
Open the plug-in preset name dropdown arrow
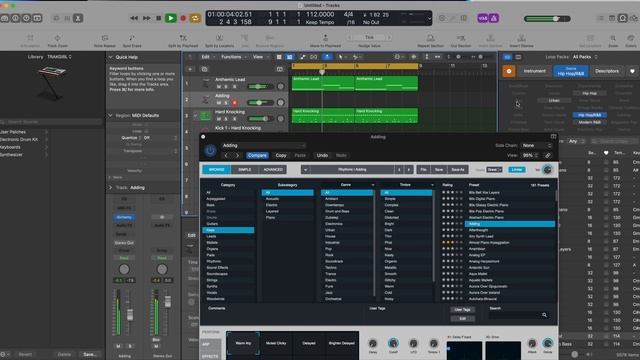pyautogui.click(x=305, y=169)
